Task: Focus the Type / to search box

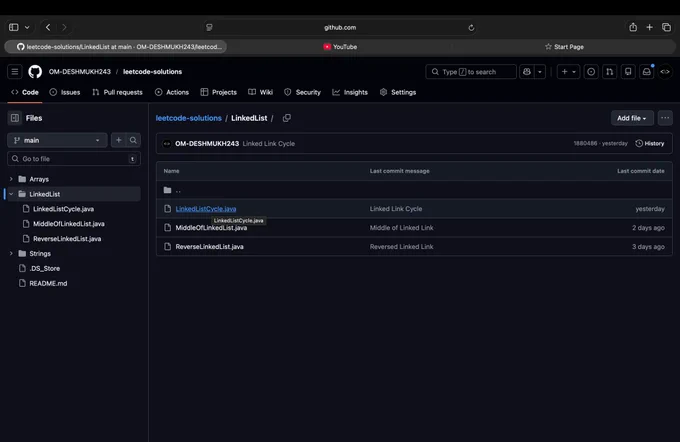Action: [471, 72]
